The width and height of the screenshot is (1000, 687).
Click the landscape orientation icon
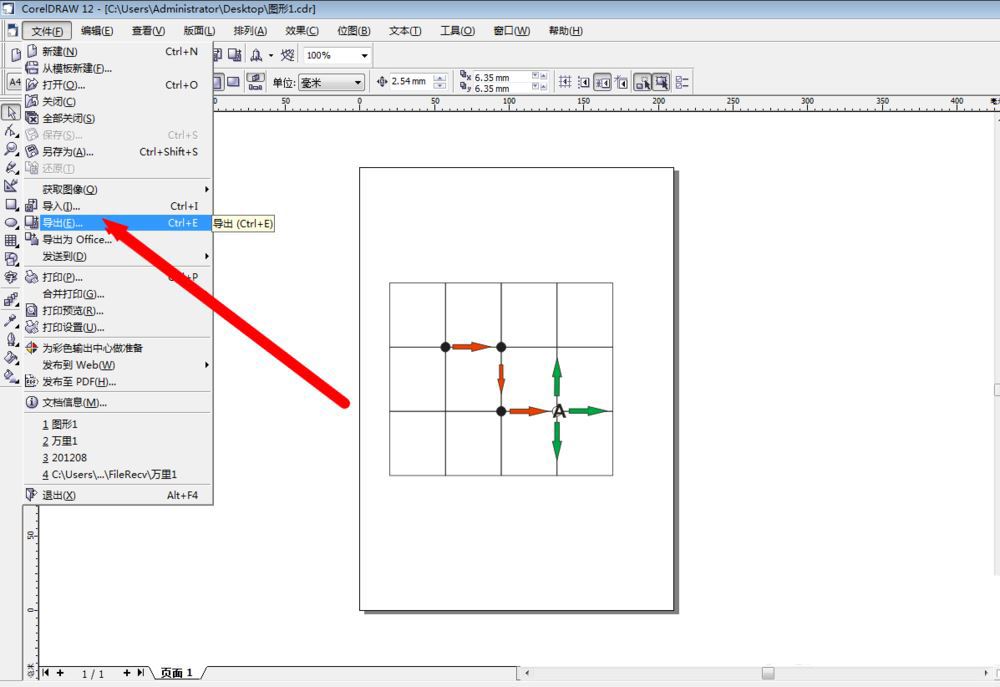tap(233, 82)
